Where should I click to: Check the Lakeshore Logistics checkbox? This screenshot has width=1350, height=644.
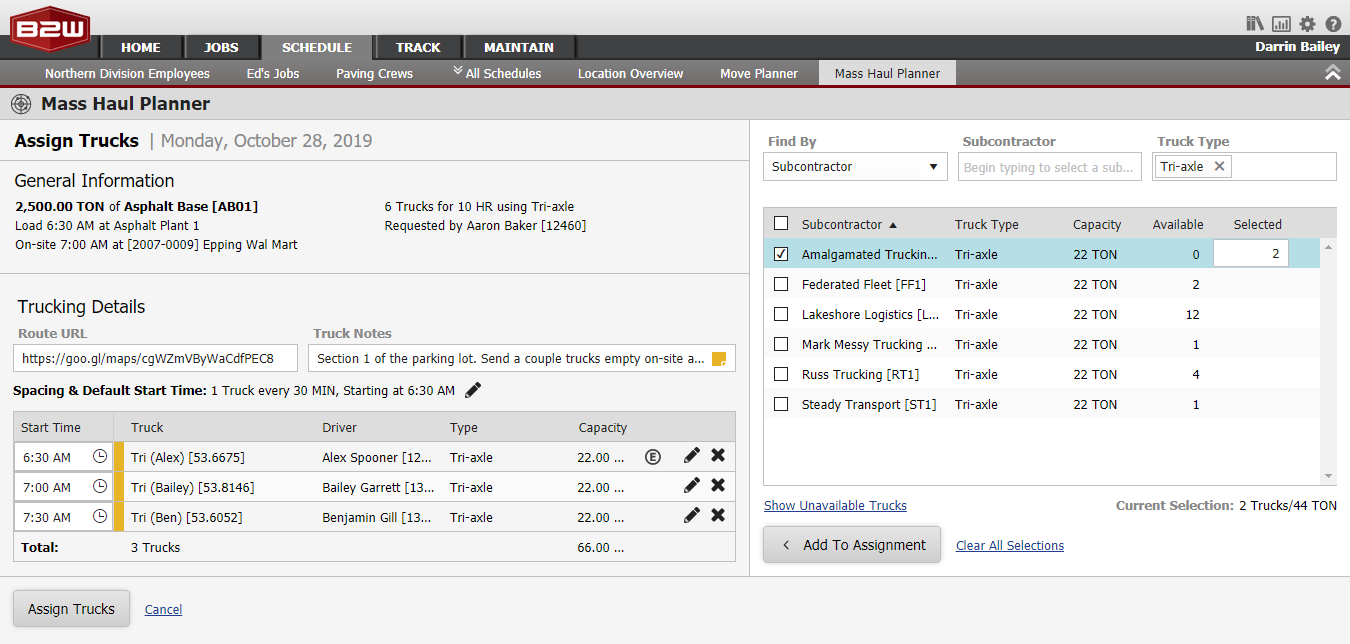coord(782,314)
